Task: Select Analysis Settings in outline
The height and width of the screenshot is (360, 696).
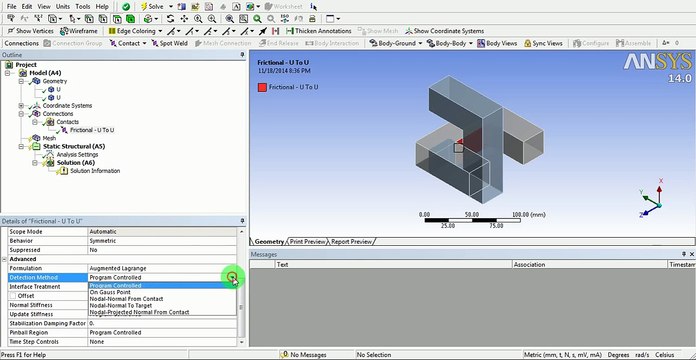Action: pos(77,154)
